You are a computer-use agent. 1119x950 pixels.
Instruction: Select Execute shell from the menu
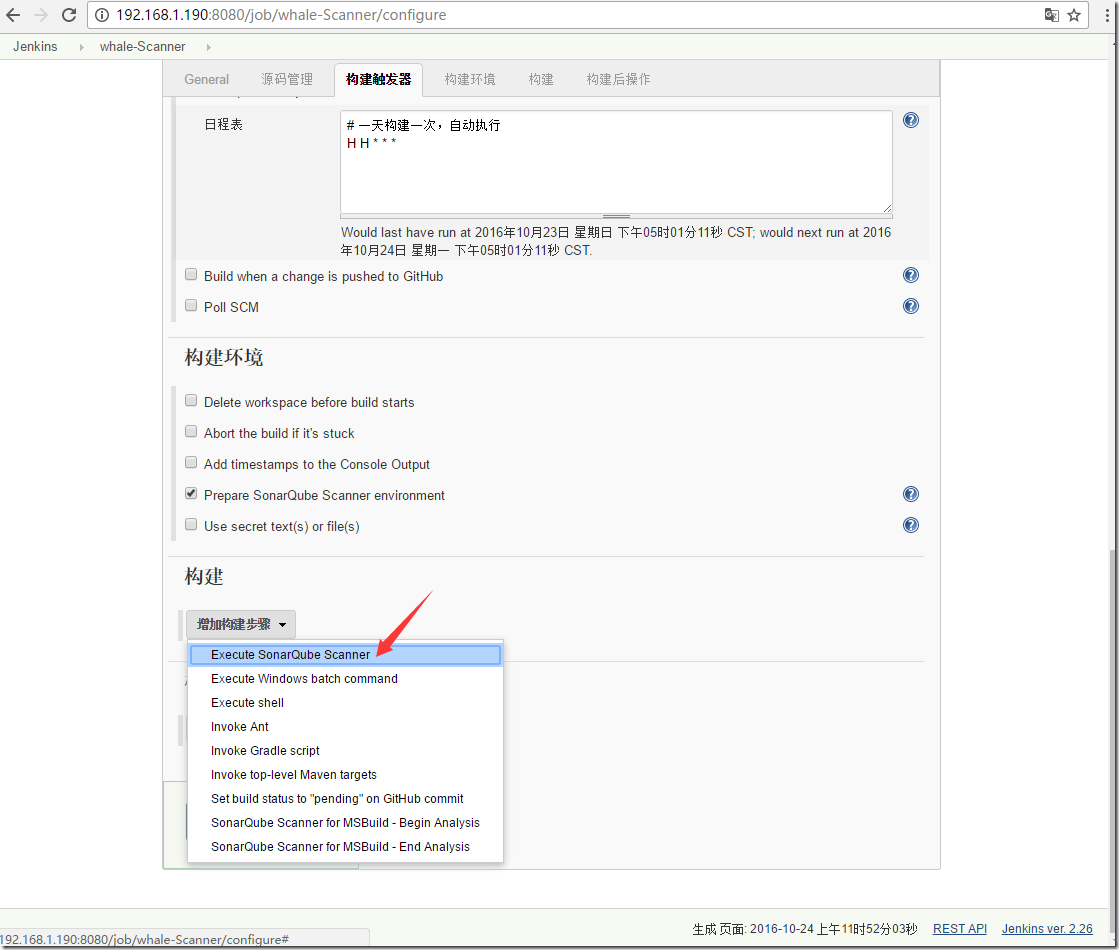pyautogui.click(x=345, y=703)
